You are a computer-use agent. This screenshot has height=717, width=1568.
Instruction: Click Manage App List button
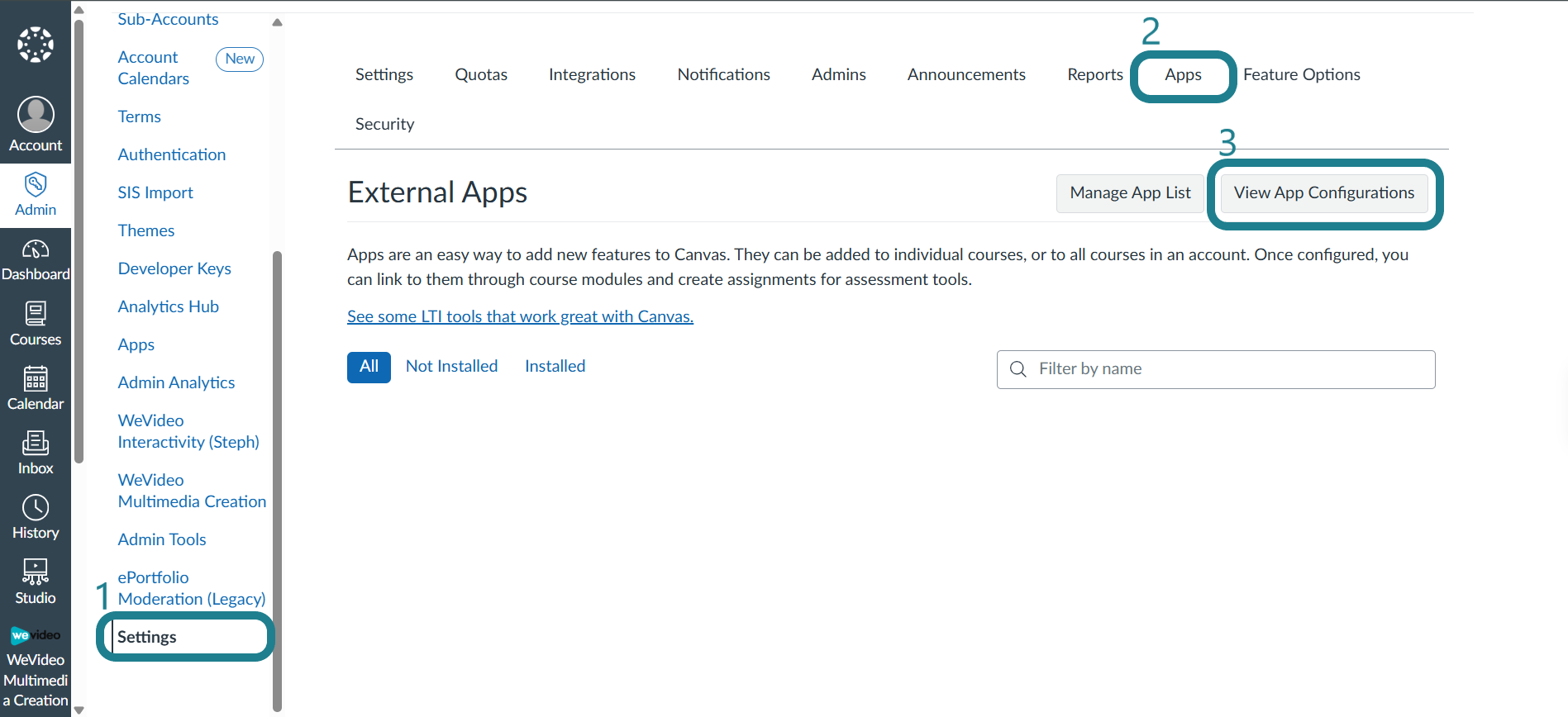point(1130,193)
